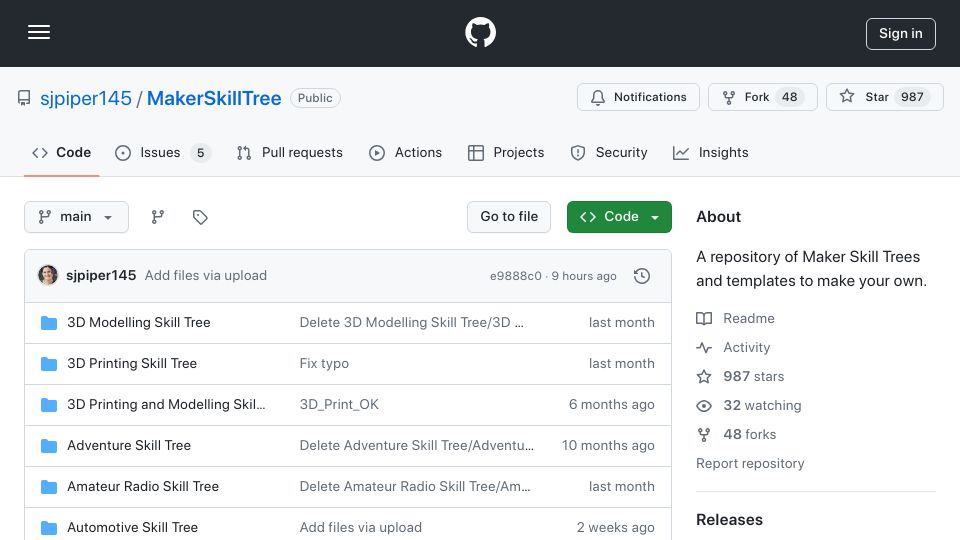Open 'Delete Amateur Radio Skill Tree' commit message
This screenshot has width=960, height=540.
coord(414,487)
